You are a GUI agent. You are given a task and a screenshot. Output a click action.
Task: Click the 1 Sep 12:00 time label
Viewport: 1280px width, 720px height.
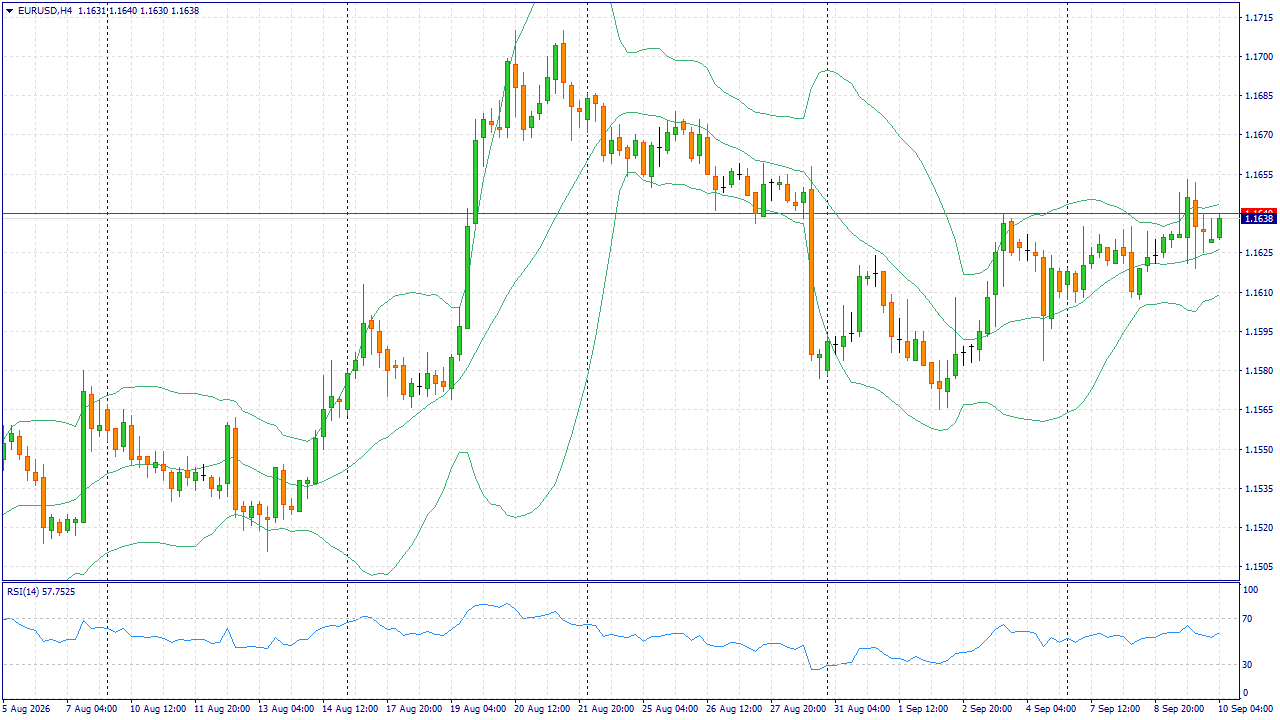[x=924, y=708]
